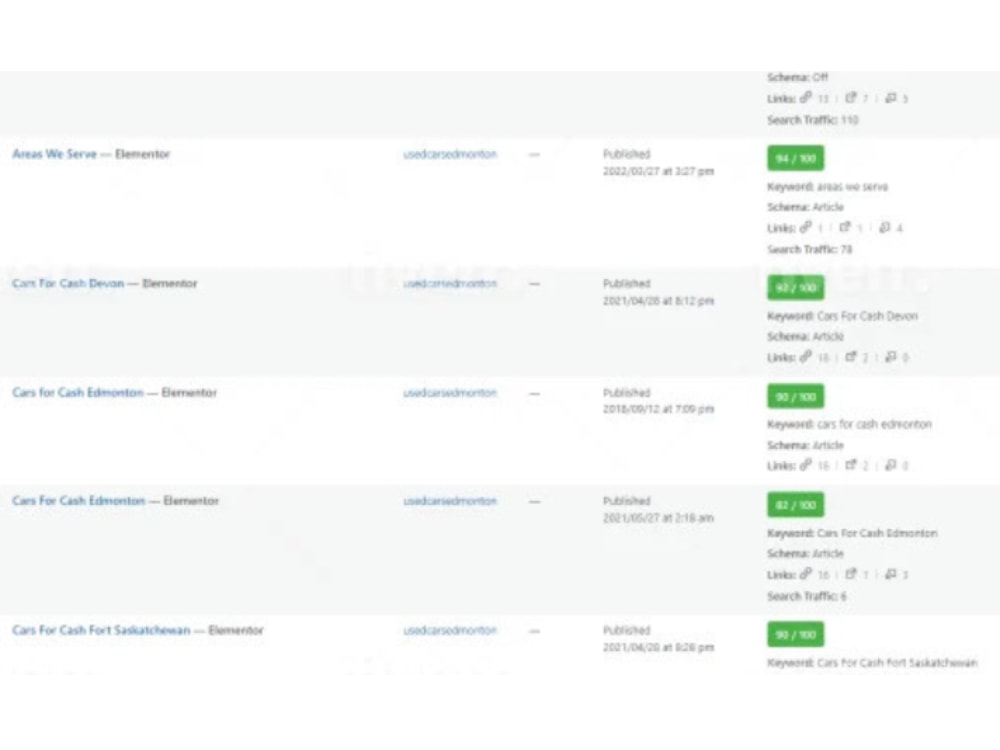1000x750 pixels.
Task: Click incoming links icon in the 82/100 score row
Action: click(891, 574)
